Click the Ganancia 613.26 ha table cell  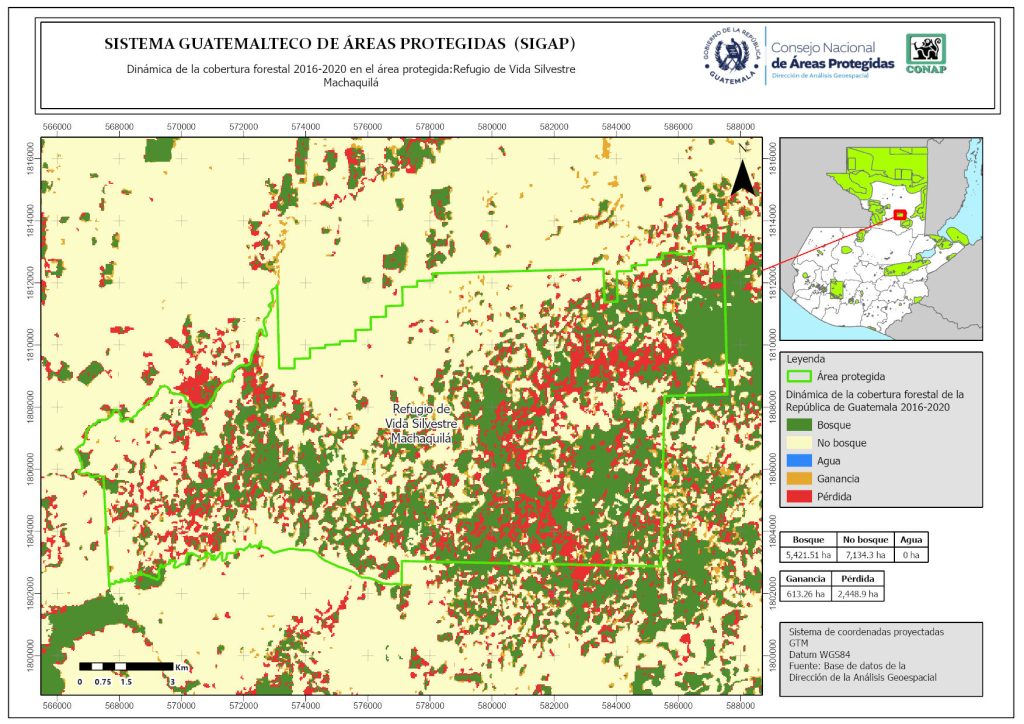tap(806, 593)
